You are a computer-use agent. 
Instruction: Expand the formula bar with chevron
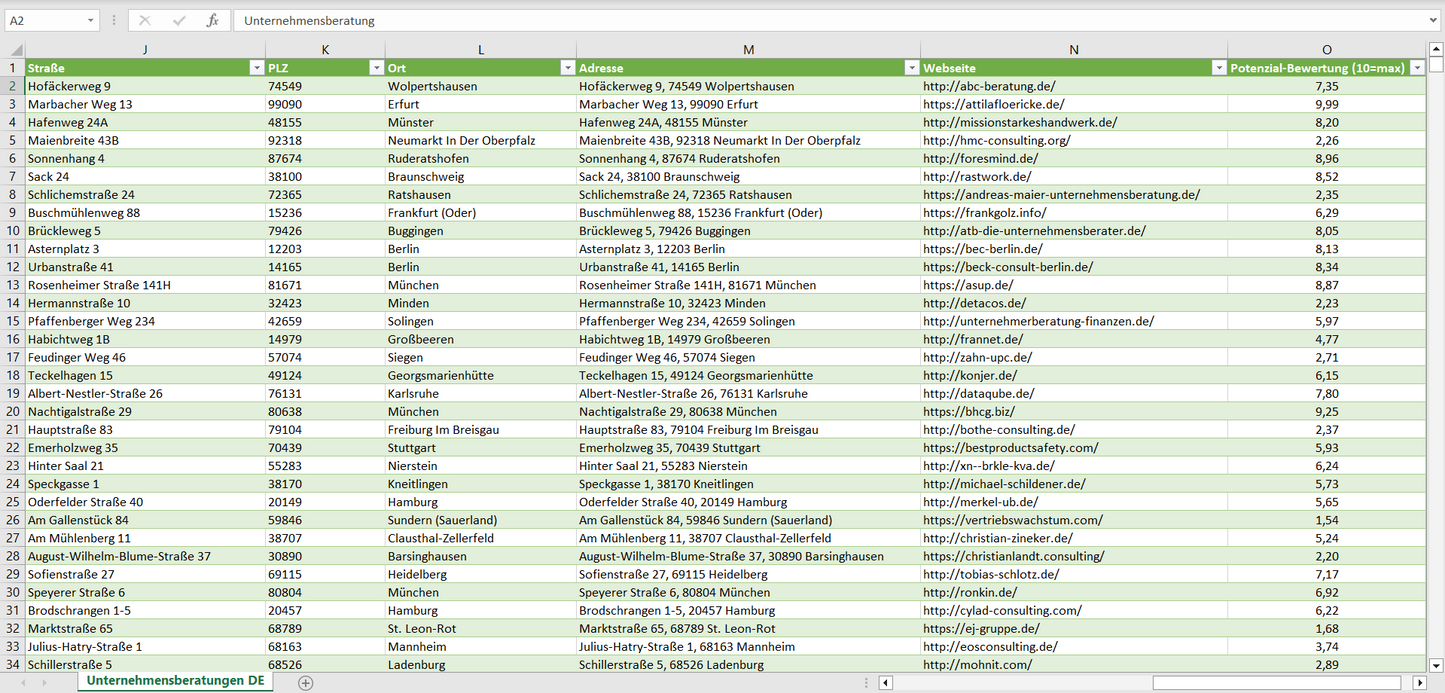[1434, 20]
